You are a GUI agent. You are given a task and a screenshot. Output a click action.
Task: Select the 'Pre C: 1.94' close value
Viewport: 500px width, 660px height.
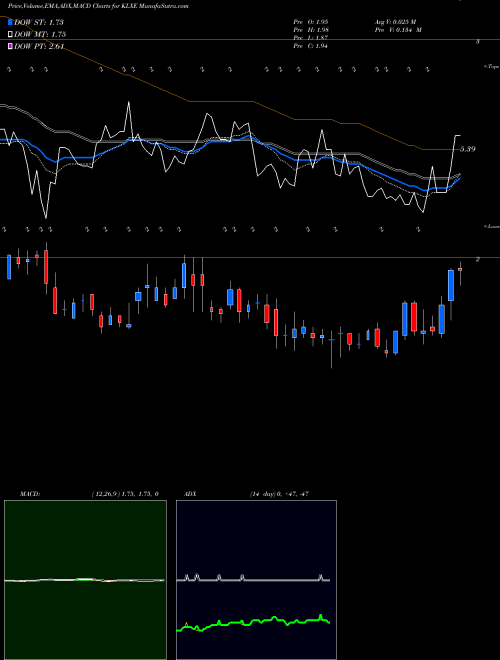[311, 46]
